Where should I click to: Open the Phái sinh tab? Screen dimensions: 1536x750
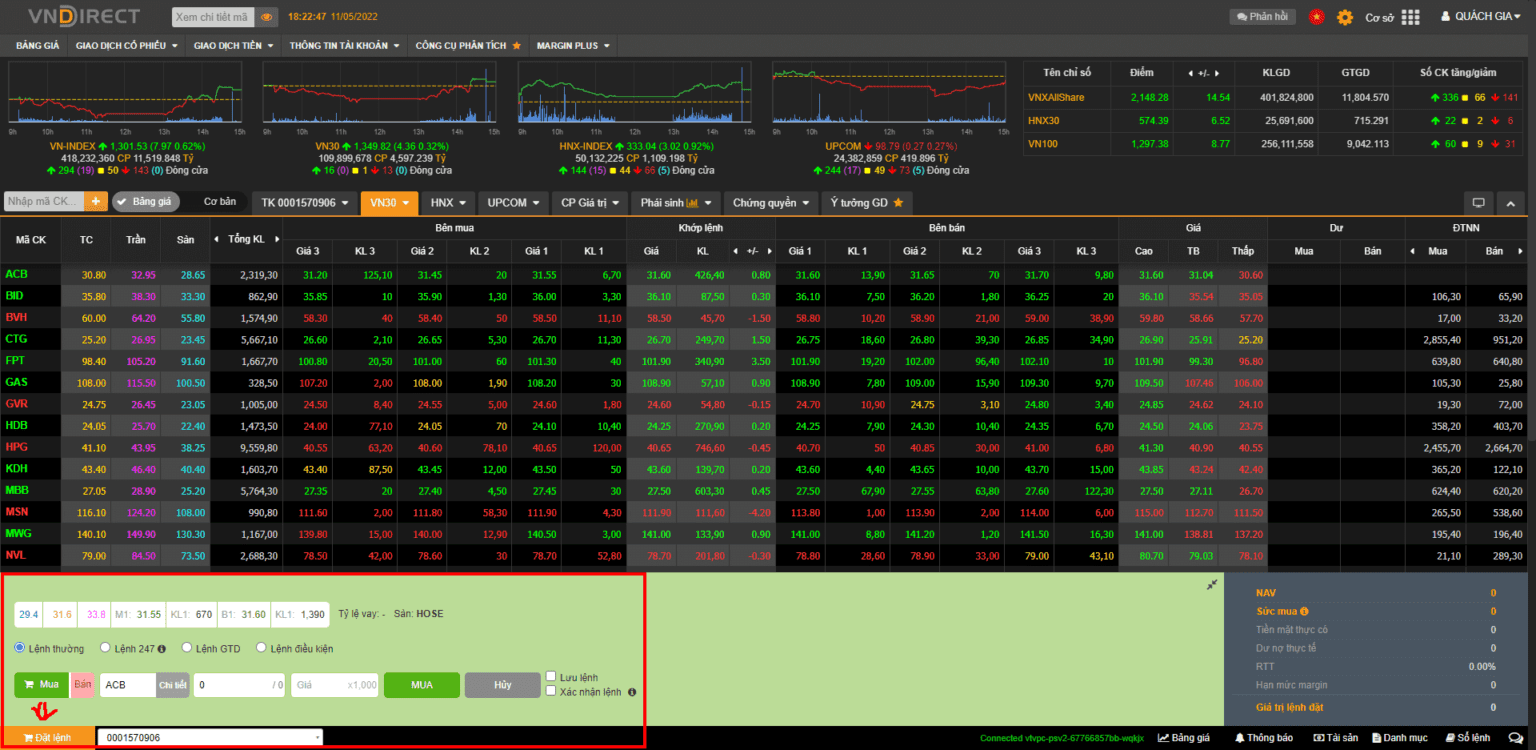675,202
